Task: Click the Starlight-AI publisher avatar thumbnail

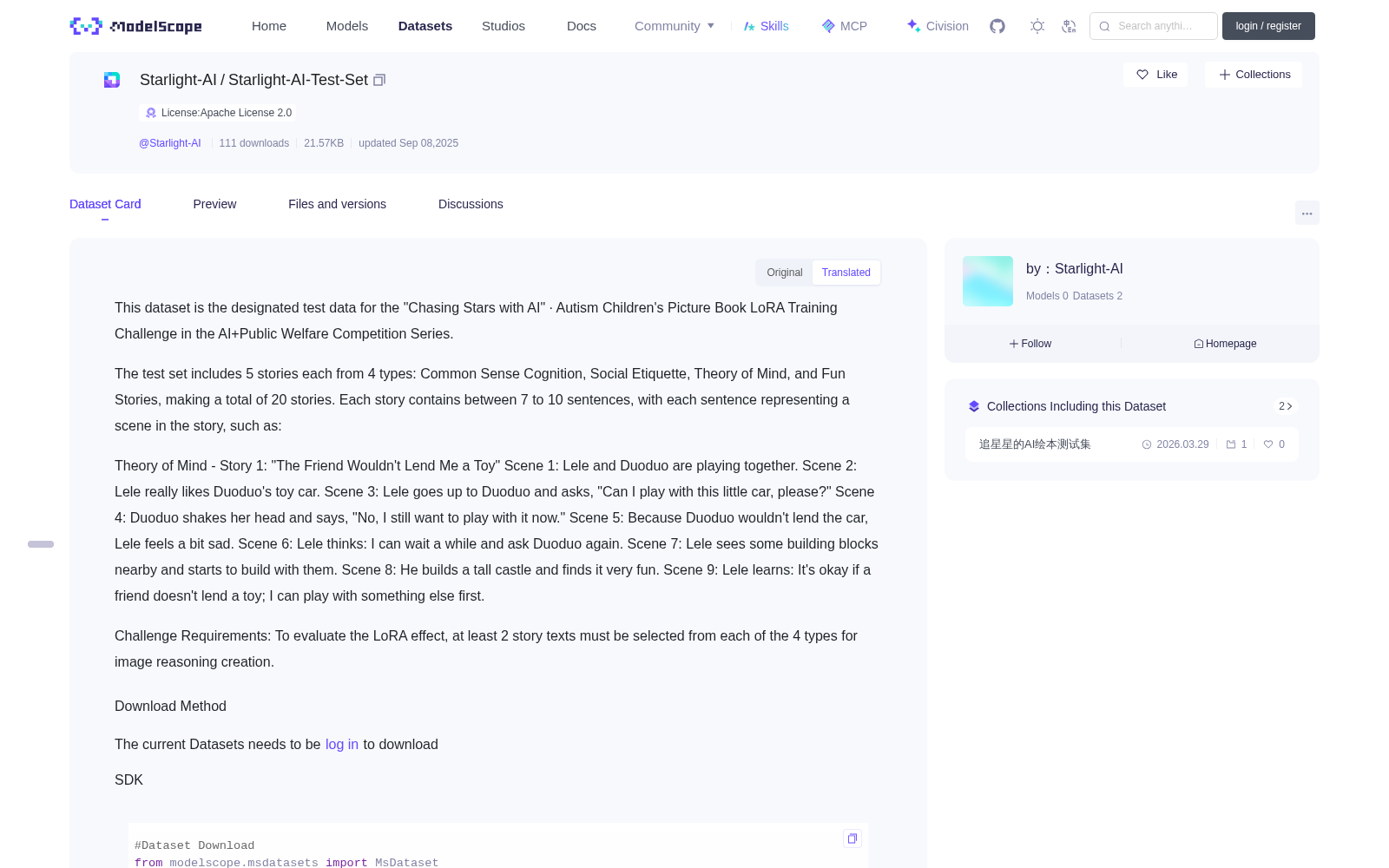Action: tap(988, 281)
